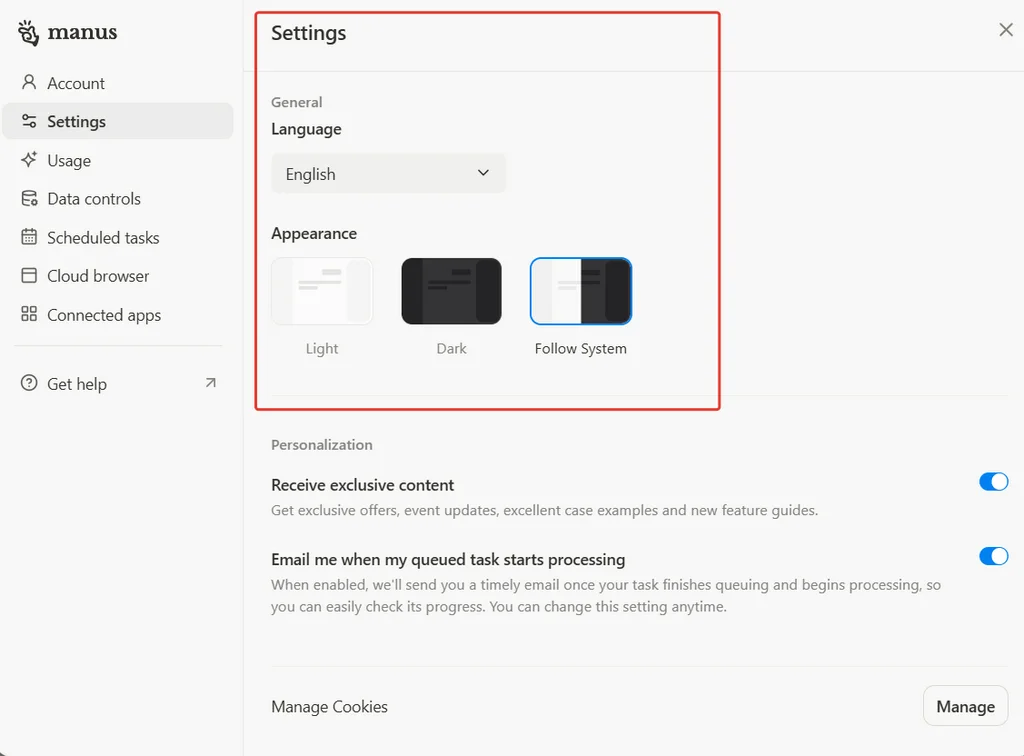Go to Data controls in sidebar
Viewport: 1024px width, 756px height.
click(x=94, y=199)
